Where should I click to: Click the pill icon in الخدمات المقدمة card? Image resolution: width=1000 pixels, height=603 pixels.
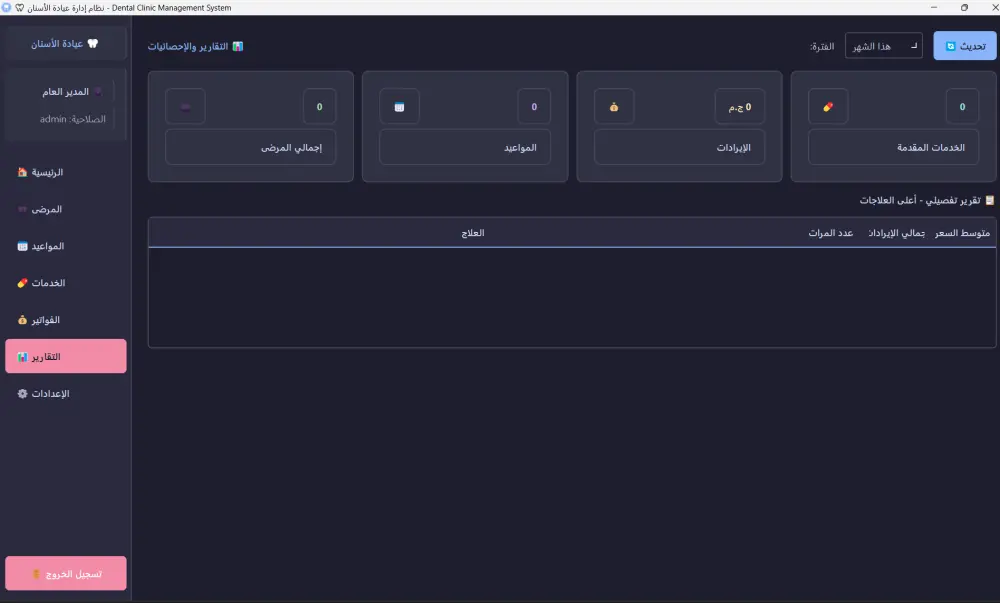click(x=828, y=106)
